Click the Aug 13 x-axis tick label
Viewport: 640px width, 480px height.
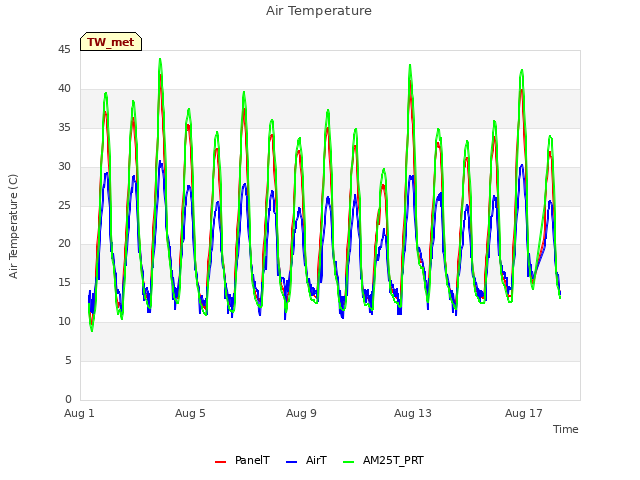413,413
